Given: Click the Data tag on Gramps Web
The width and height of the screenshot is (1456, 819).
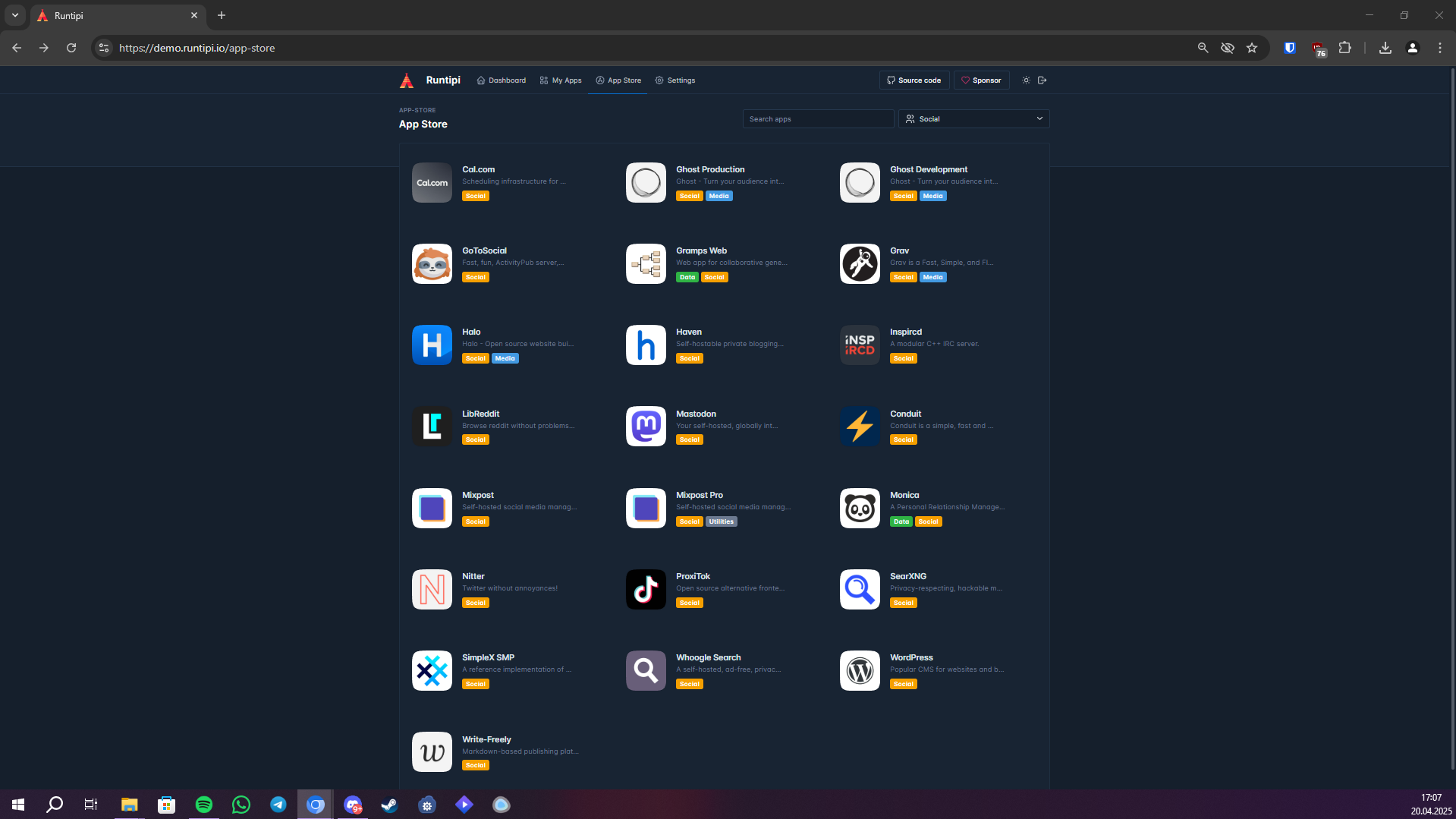Looking at the screenshot, I should (687, 277).
